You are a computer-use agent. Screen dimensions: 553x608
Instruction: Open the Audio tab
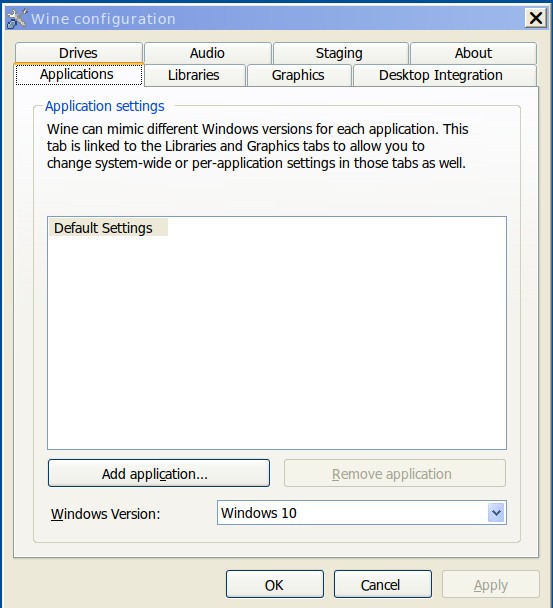tap(207, 53)
